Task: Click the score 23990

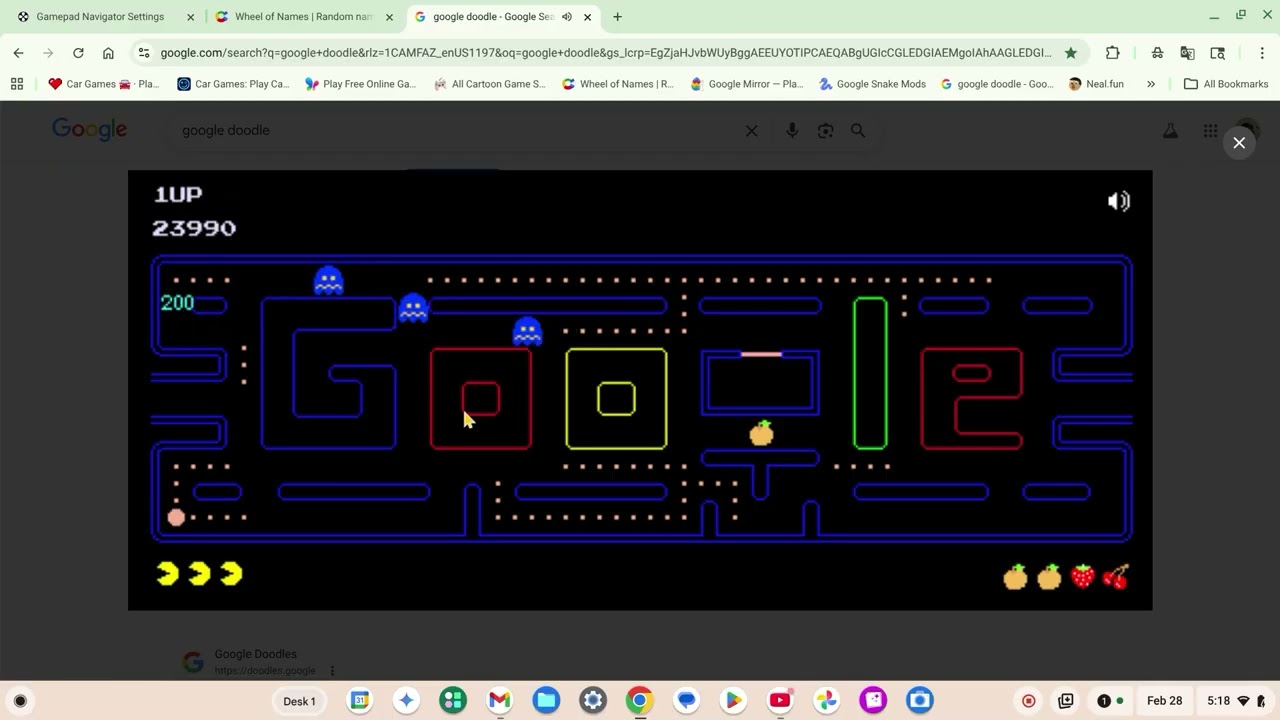Action: point(194,228)
